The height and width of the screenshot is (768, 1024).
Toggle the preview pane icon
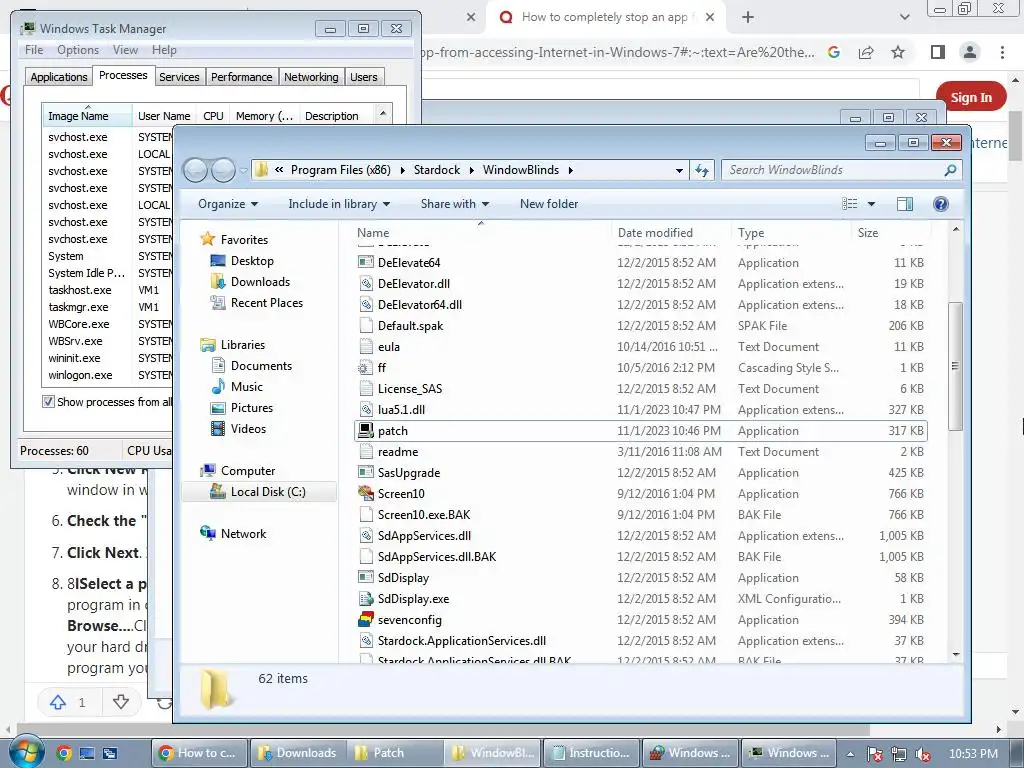click(904, 204)
